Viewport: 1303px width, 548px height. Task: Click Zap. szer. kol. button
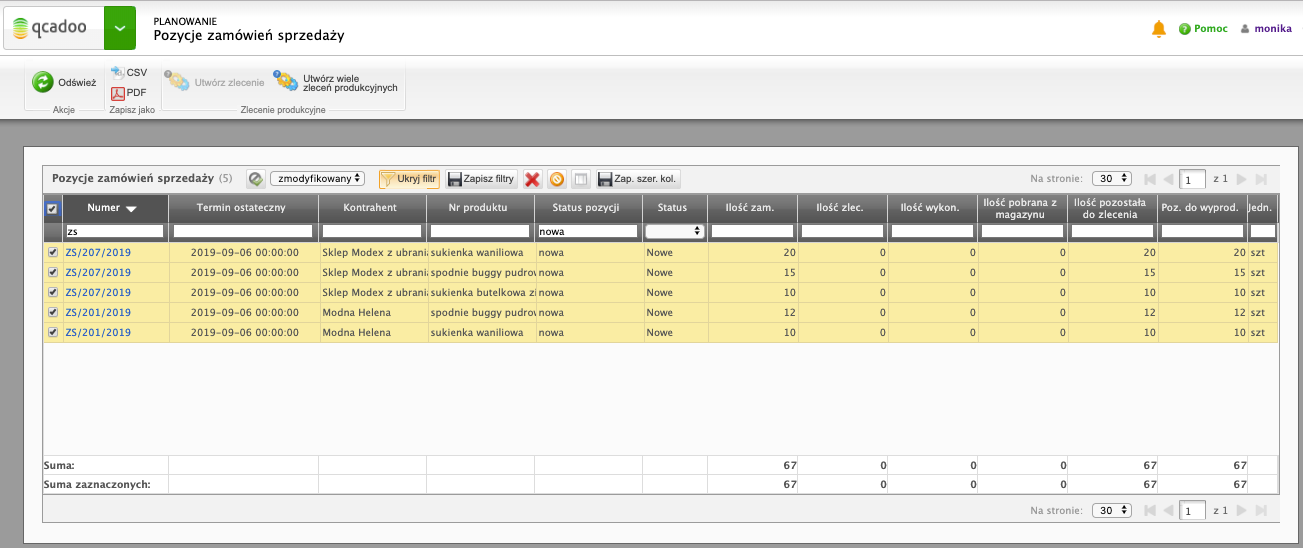point(638,179)
